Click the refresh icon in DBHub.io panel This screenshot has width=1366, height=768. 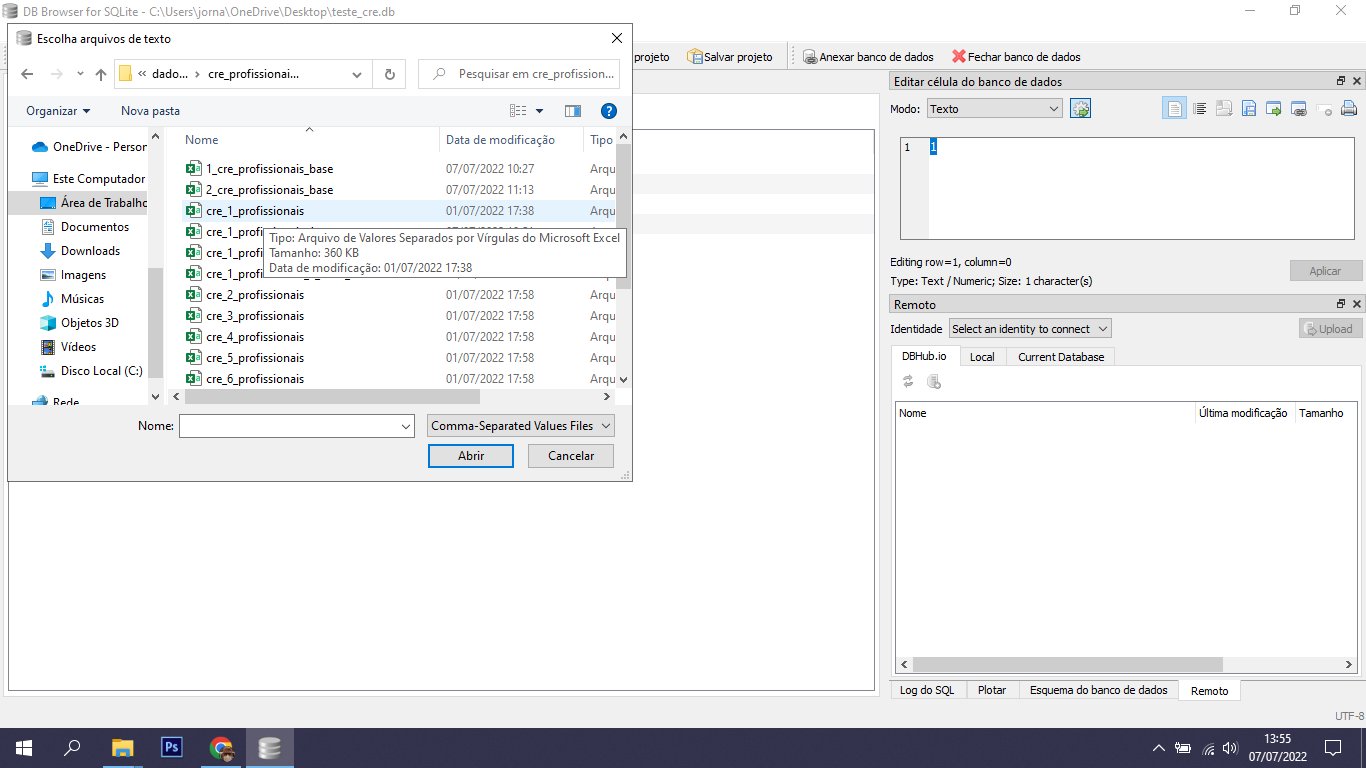pyautogui.click(x=907, y=381)
